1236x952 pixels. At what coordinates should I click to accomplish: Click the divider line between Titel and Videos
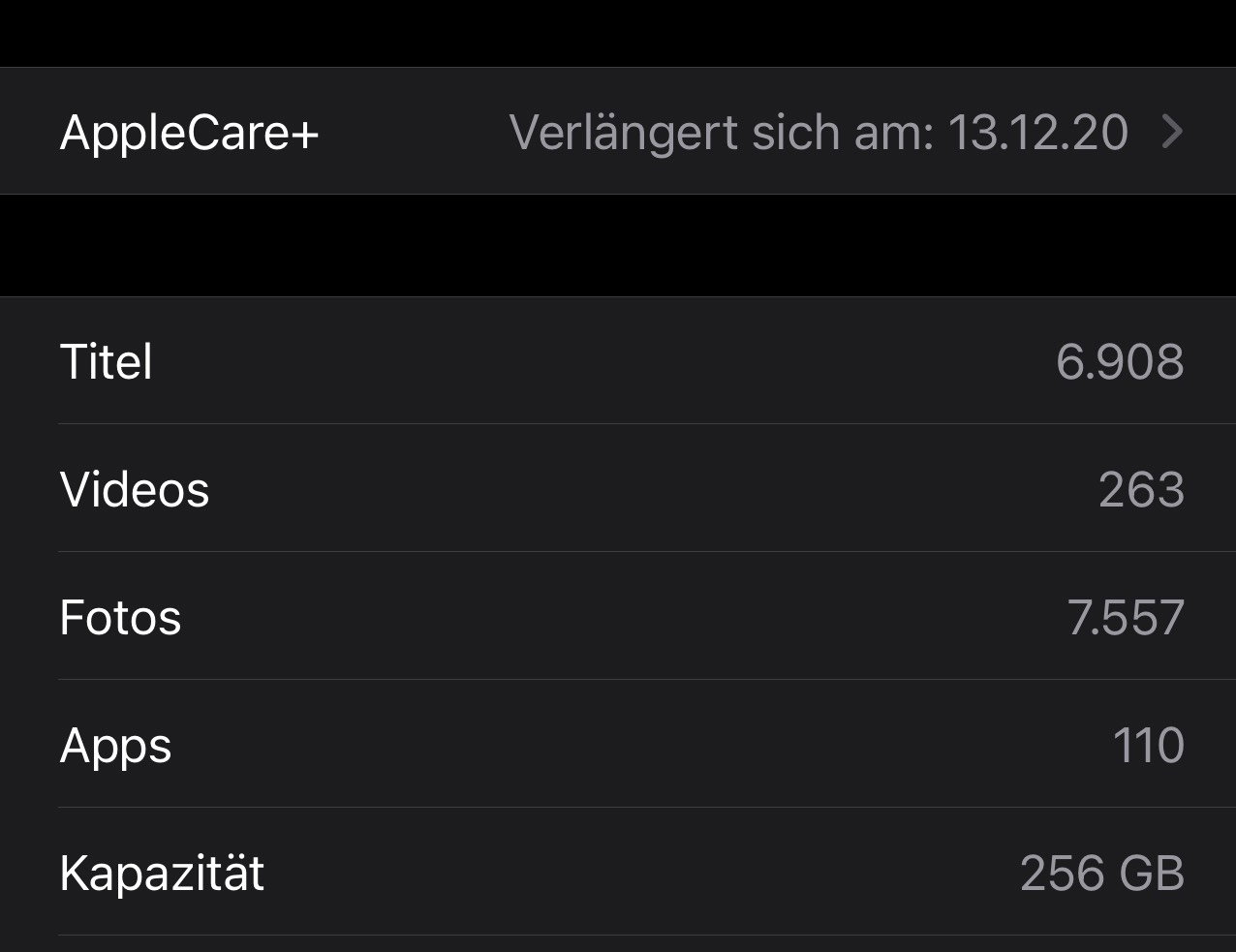[620, 423]
